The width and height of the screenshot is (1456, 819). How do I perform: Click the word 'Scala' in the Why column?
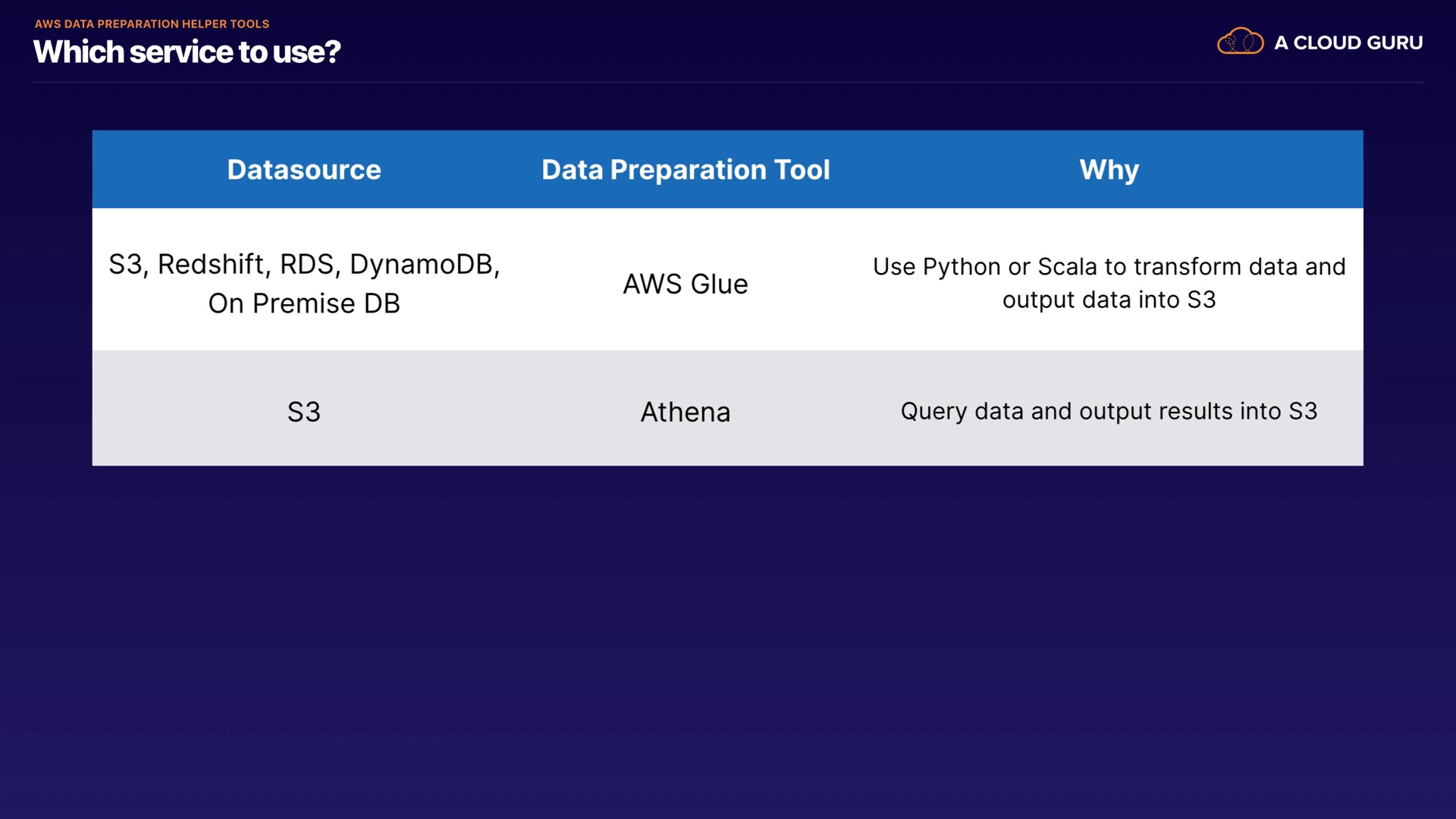[1067, 267]
